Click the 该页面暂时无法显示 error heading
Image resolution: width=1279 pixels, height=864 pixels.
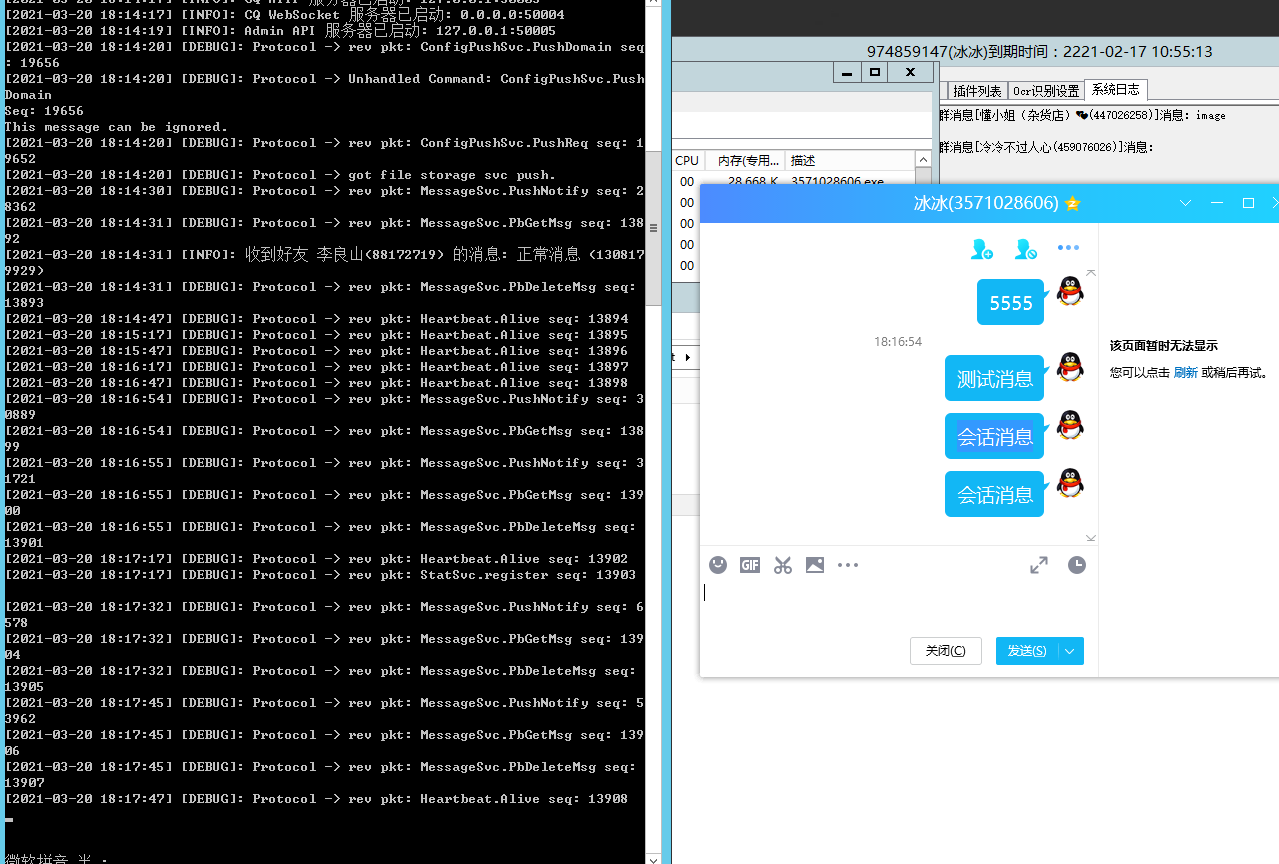[x=1164, y=346]
